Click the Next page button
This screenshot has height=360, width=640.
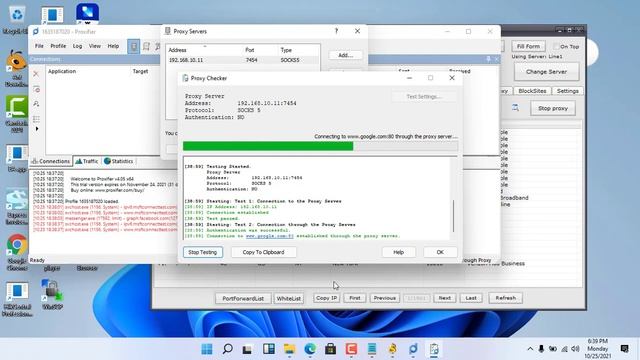point(444,298)
